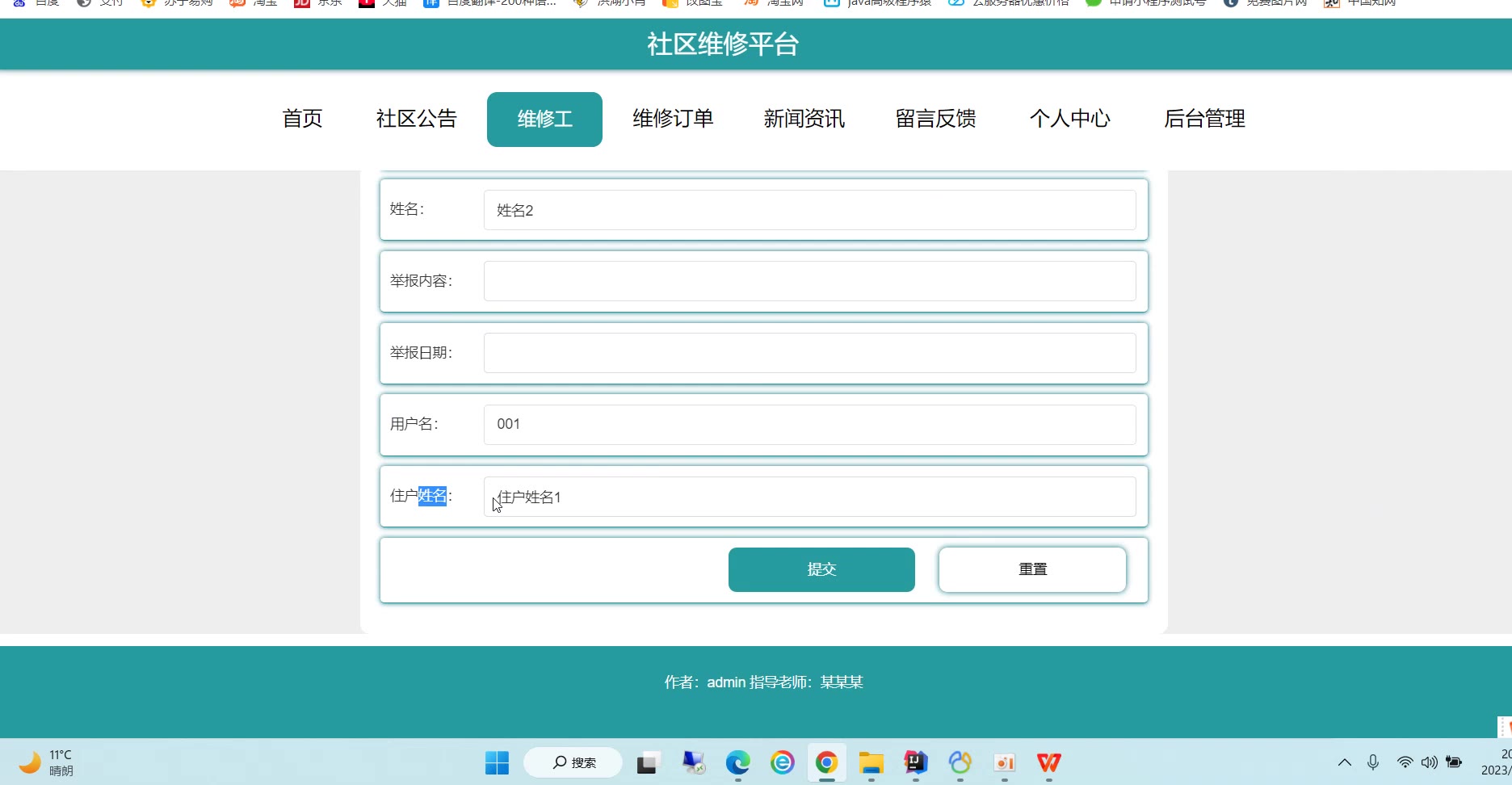This screenshot has width=1512, height=785.
Task: Go to the 首页 page
Action: 302,119
